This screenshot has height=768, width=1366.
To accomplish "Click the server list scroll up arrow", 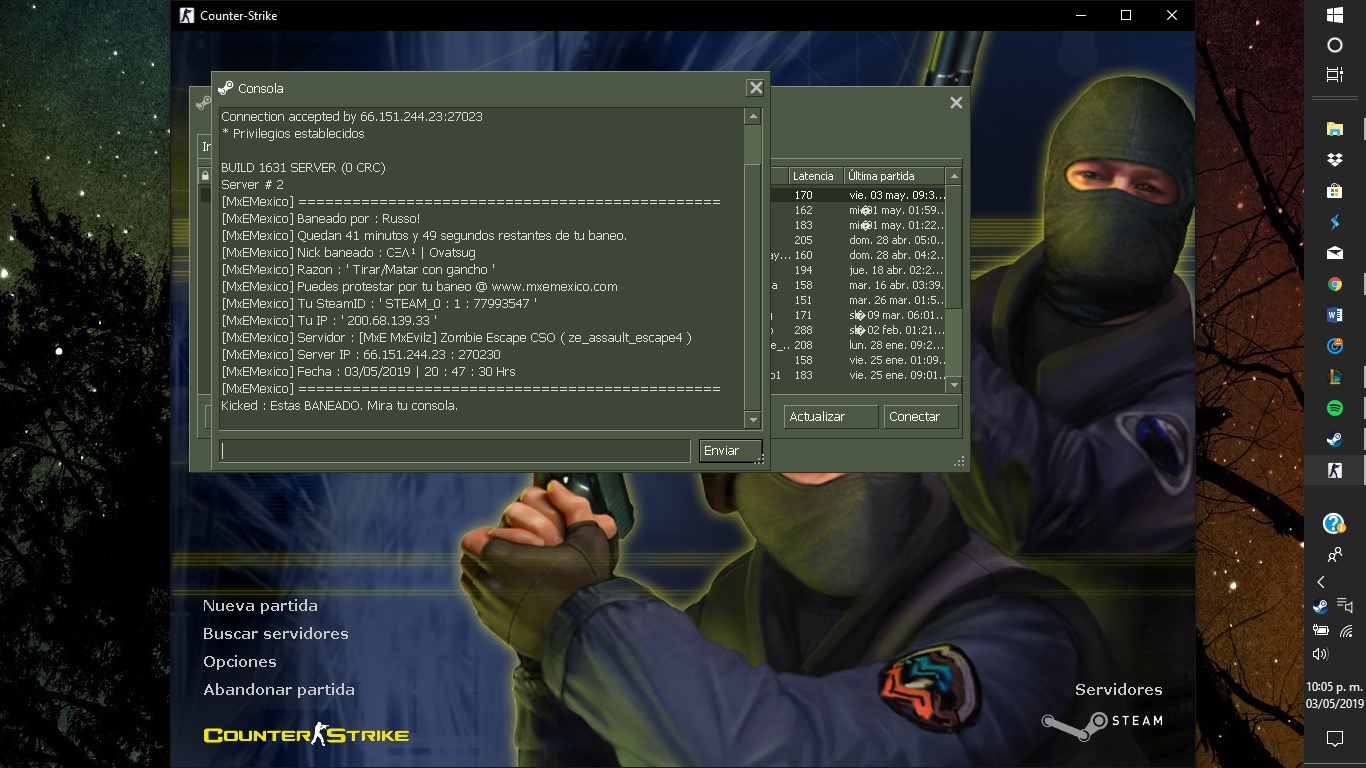I will 954,176.
